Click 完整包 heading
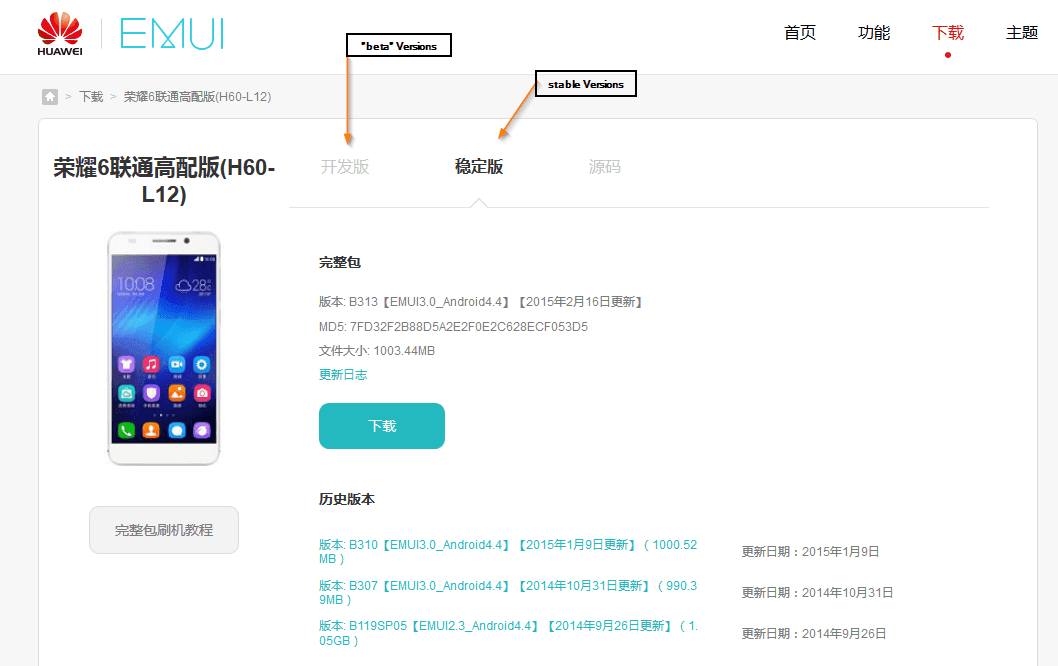Viewport: 1058px width, 666px height. coord(340,262)
